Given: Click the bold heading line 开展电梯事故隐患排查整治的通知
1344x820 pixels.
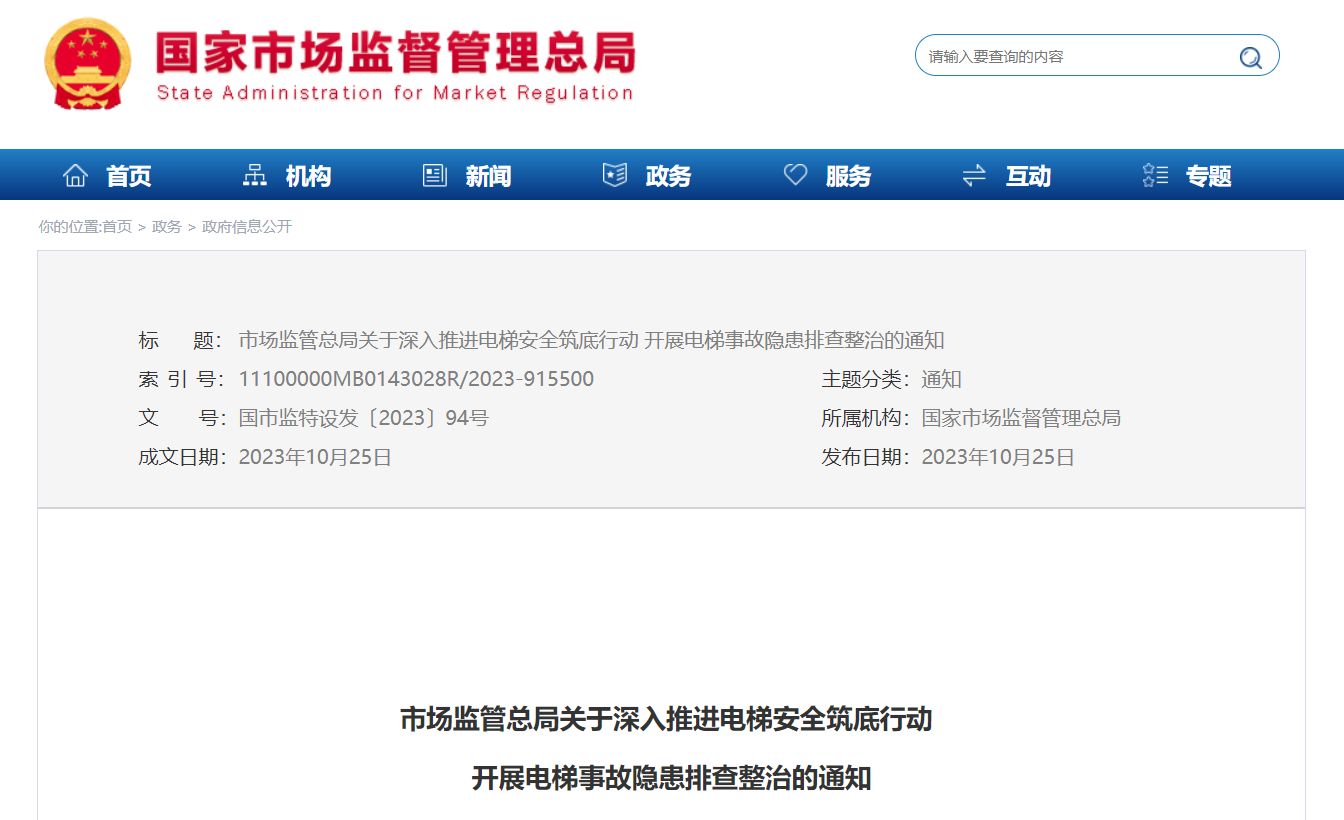Looking at the screenshot, I should 671,778.
